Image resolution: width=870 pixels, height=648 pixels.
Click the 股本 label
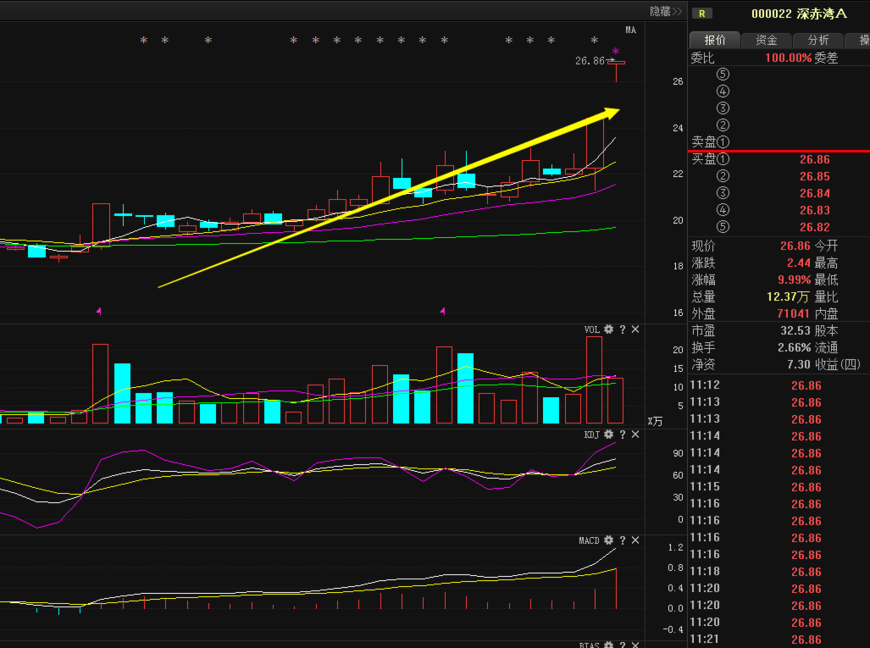pos(826,331)
